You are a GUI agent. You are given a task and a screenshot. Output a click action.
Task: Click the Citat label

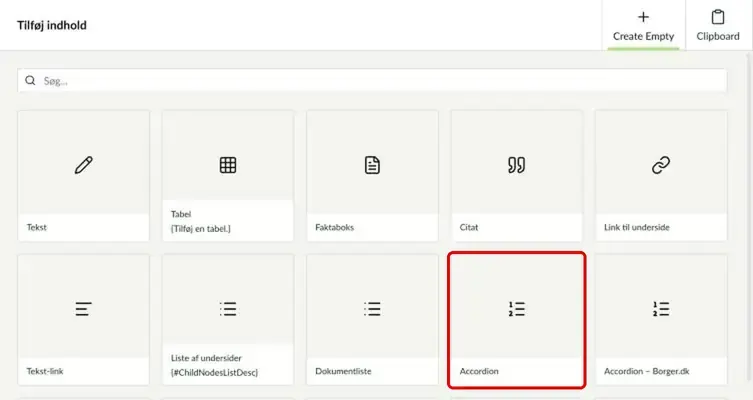click(x=469, y=227)
